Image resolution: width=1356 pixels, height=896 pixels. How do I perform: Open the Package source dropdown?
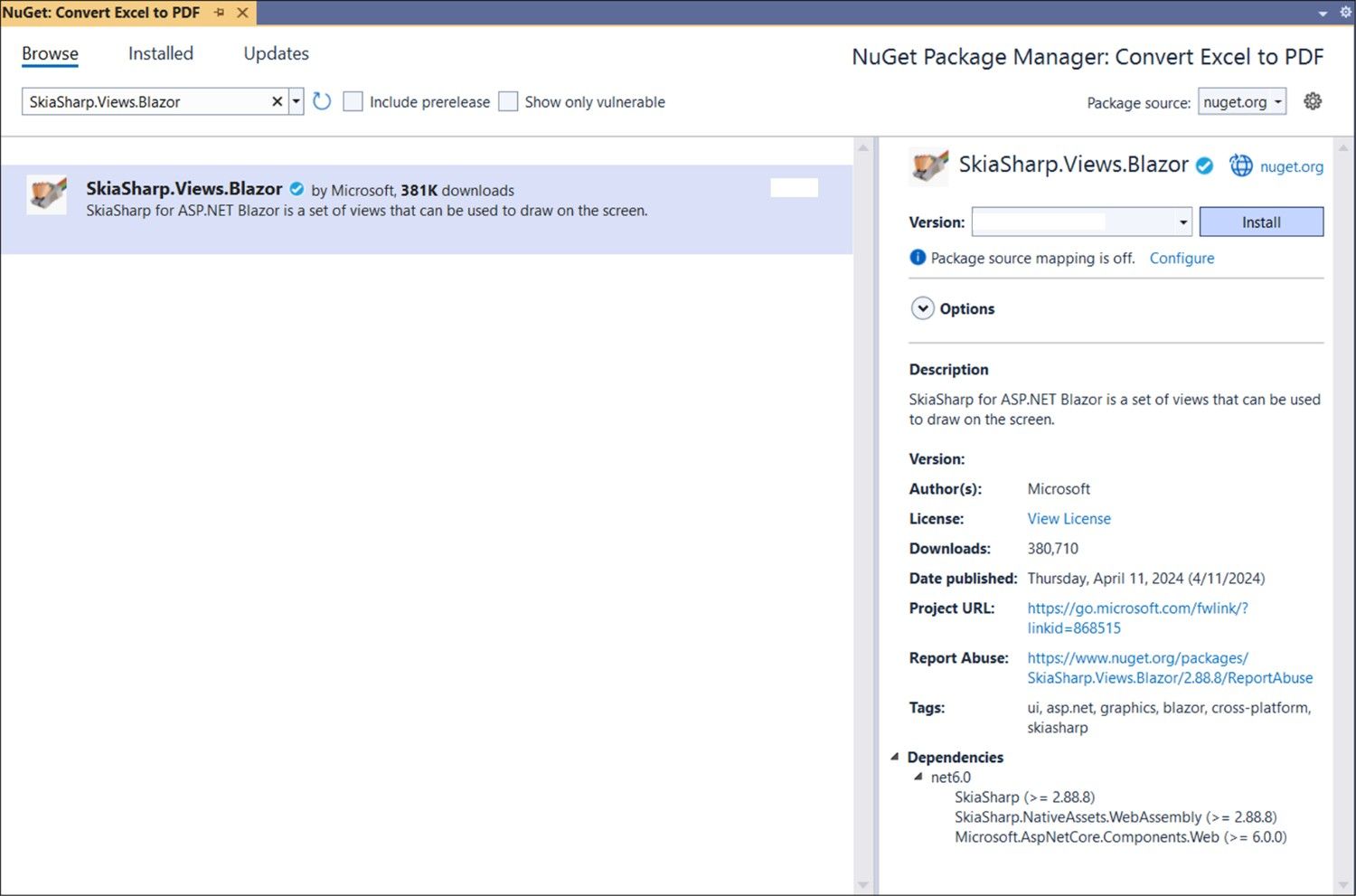tap(1242, 102)
